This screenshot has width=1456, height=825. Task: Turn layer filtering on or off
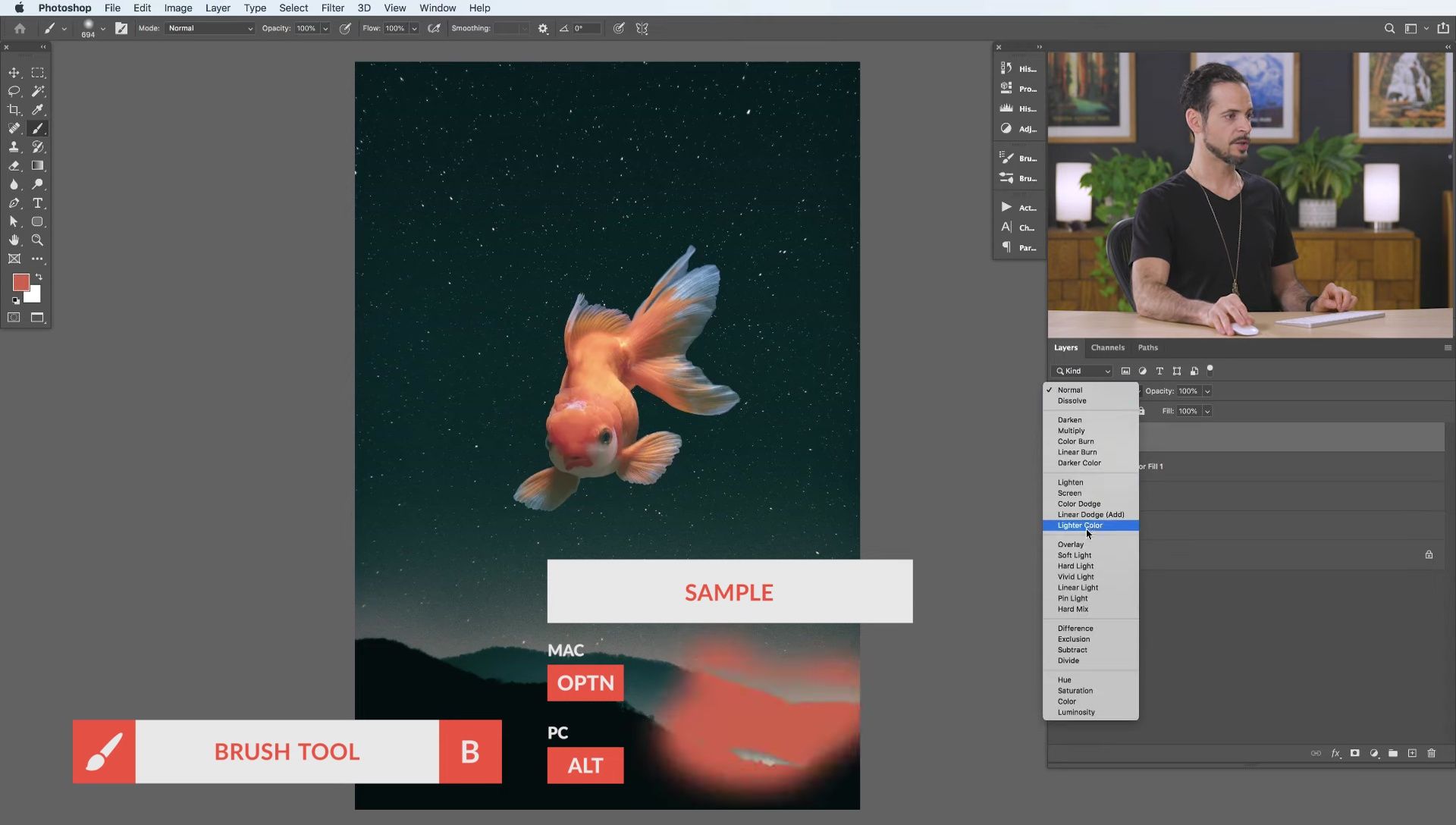click(x=1210, y=369)
